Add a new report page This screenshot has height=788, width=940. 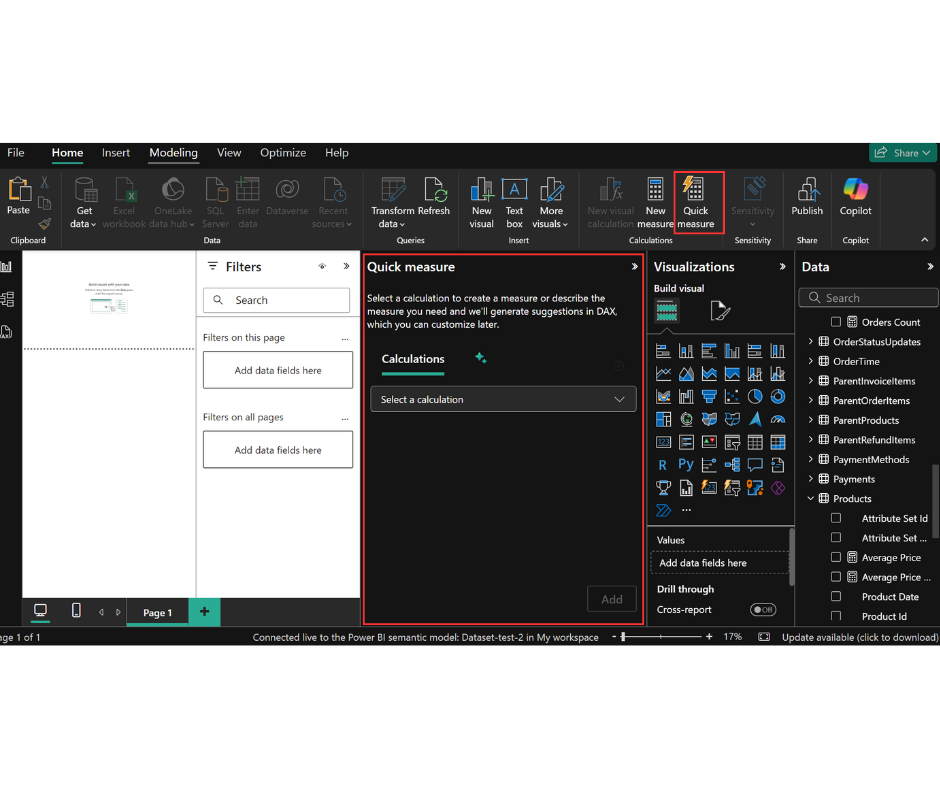coord(204,611)
